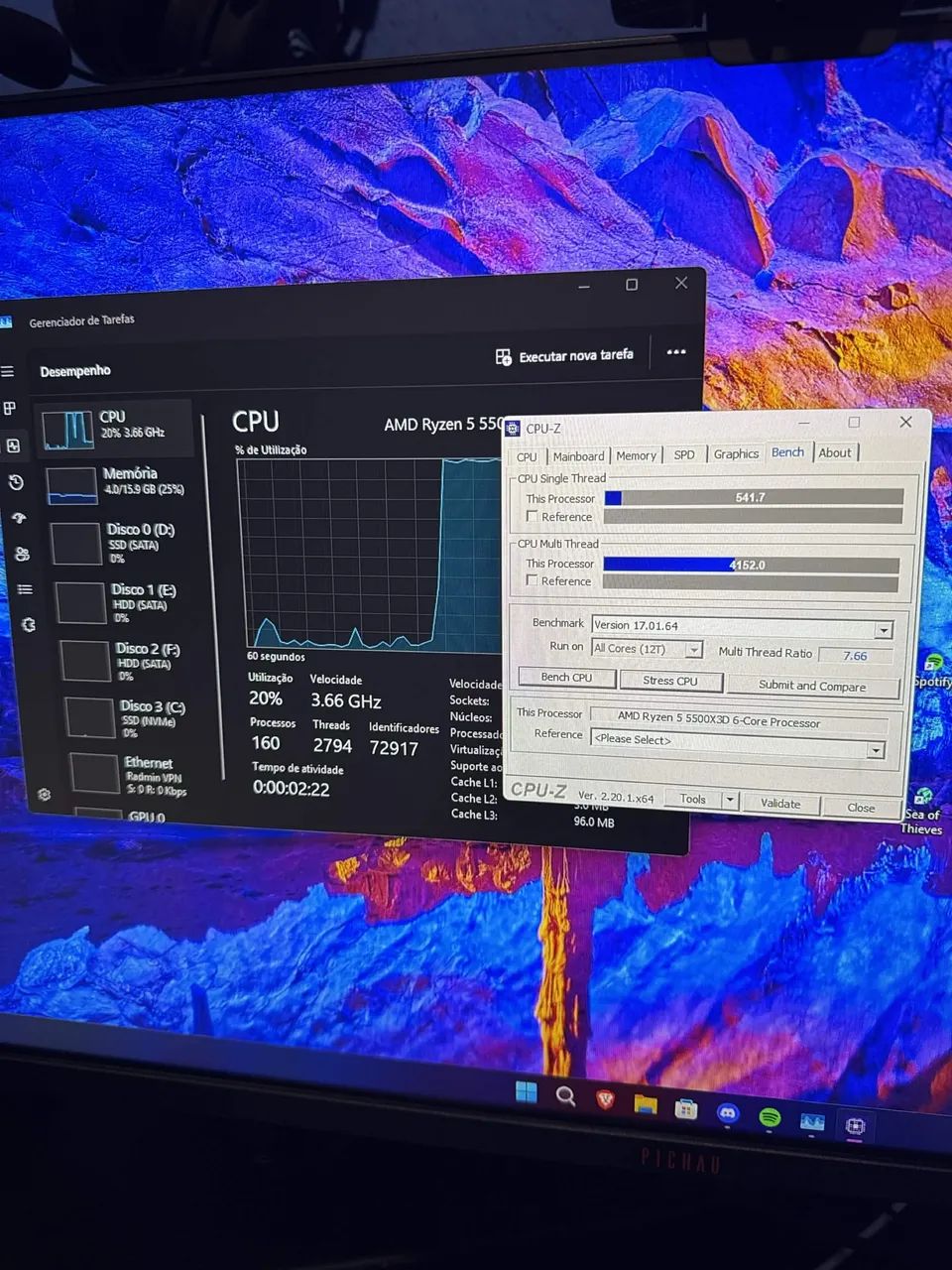Click the CPU utilization graph
952x1270 pixels.
click(369, 554)
